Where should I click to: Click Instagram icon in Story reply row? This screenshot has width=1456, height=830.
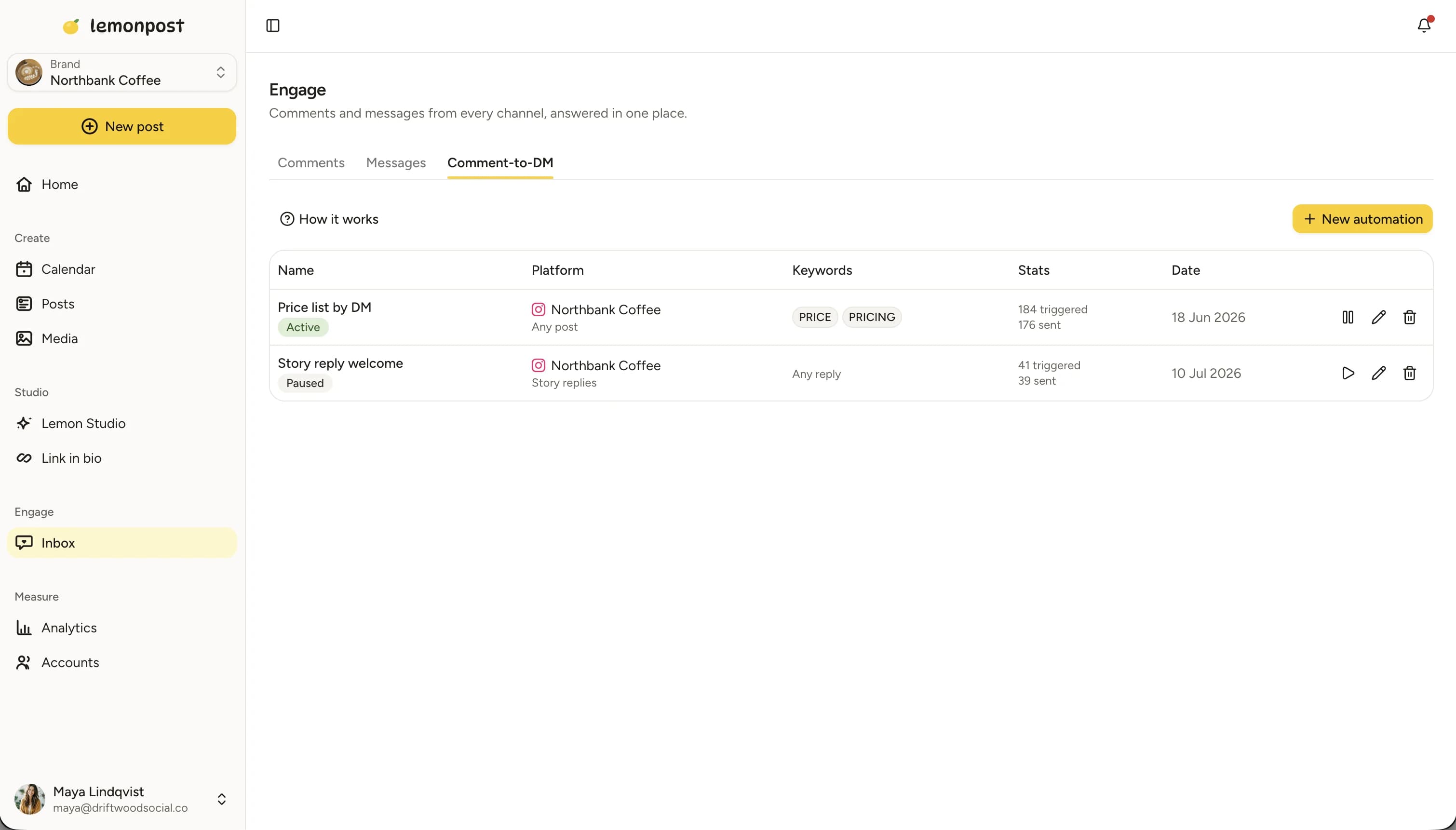point(538,365)
